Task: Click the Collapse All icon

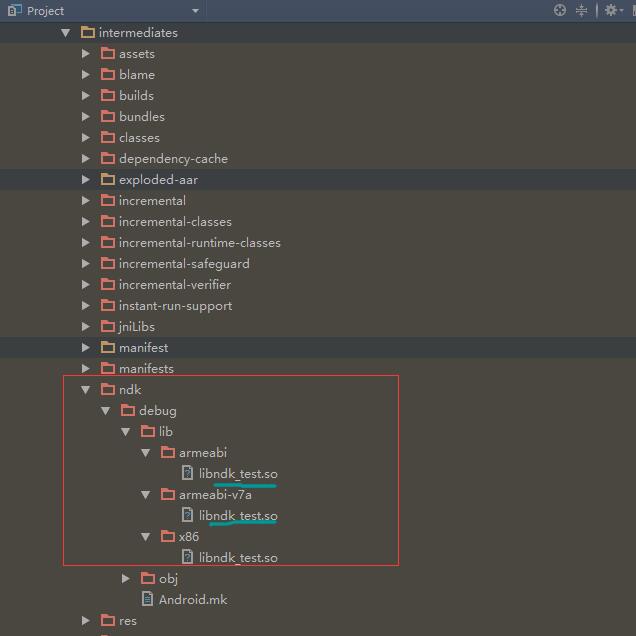Action: [582, 10]
